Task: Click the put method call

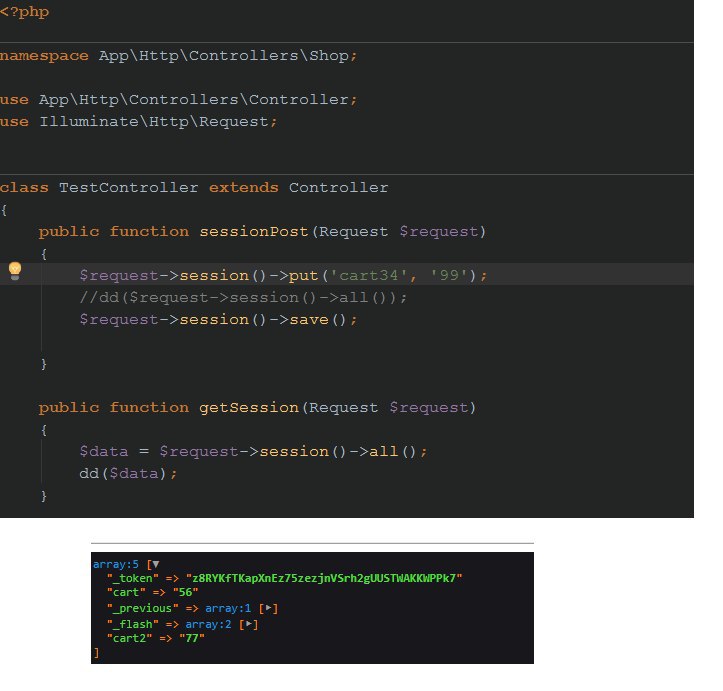Action: coord(303,275)
